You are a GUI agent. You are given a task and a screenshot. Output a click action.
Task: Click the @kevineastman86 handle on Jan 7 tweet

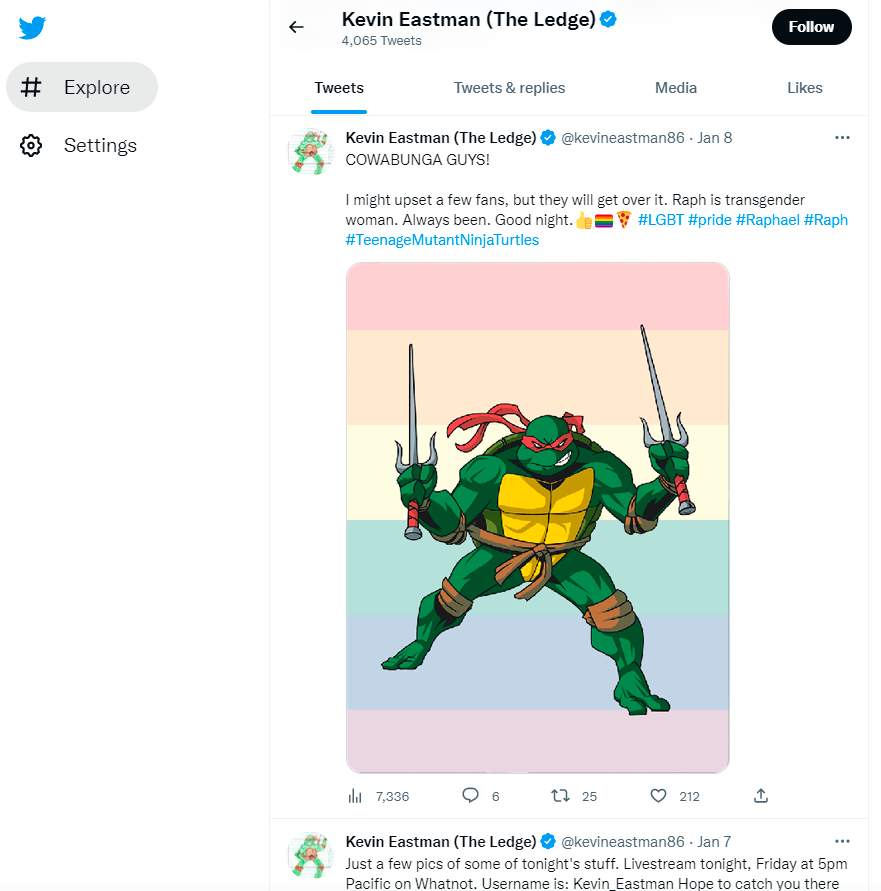point(622,841)
